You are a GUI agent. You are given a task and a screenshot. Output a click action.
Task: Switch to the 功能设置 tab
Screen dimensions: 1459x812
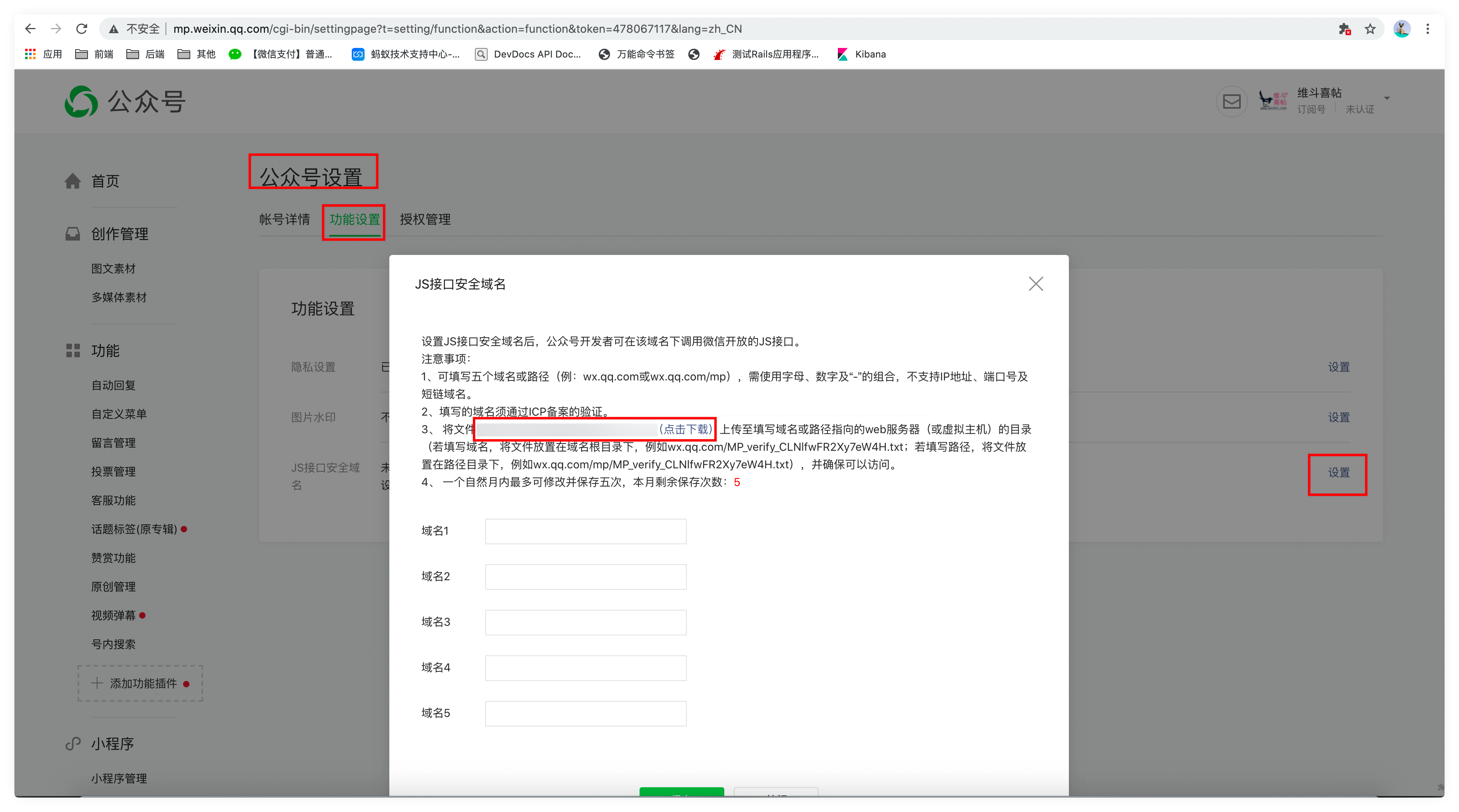(355, 219)
